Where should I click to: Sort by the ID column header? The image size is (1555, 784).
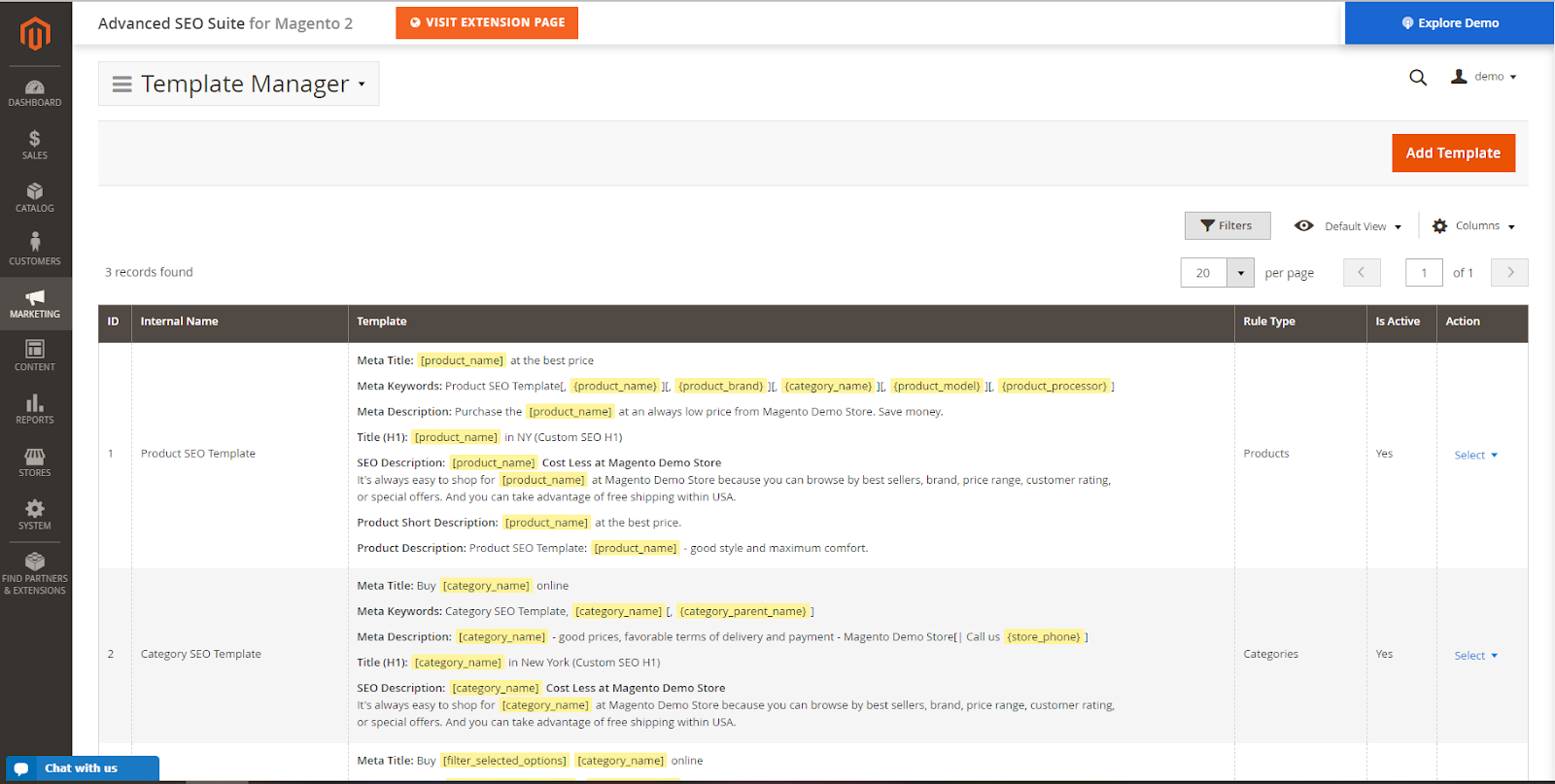click(x=114, y=322)
